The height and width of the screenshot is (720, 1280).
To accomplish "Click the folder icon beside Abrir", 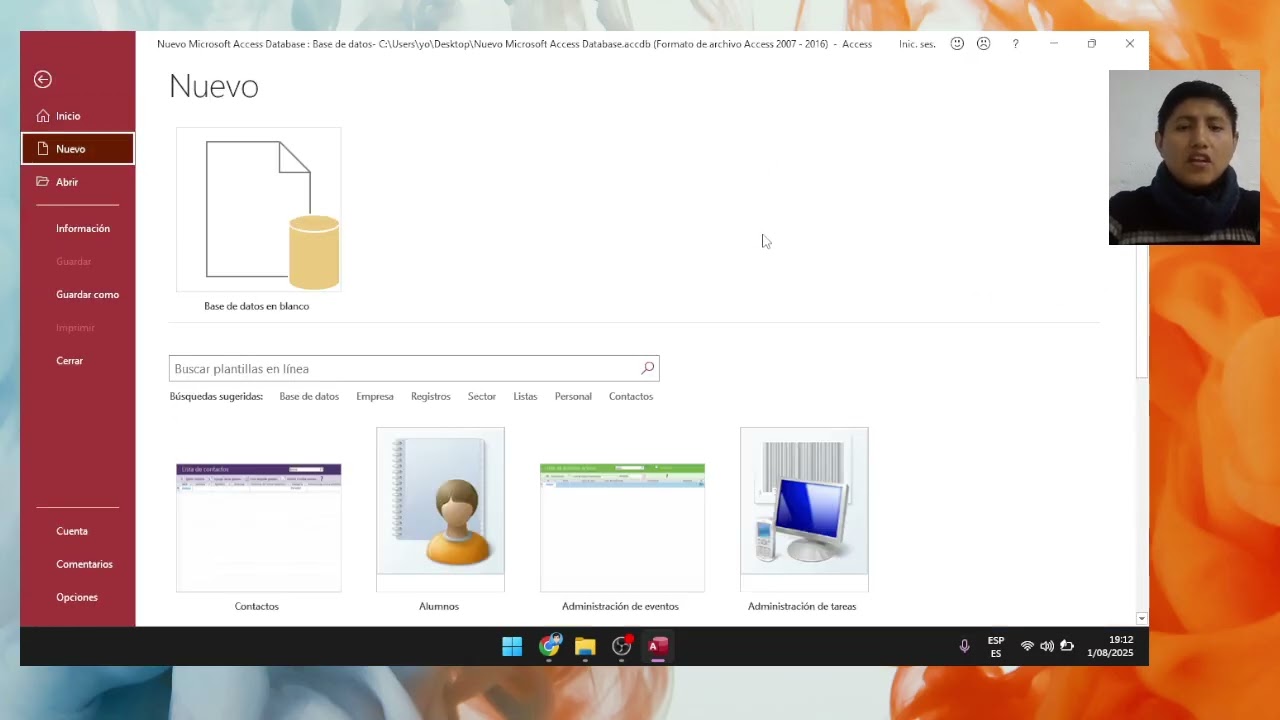I will point(42,181).
